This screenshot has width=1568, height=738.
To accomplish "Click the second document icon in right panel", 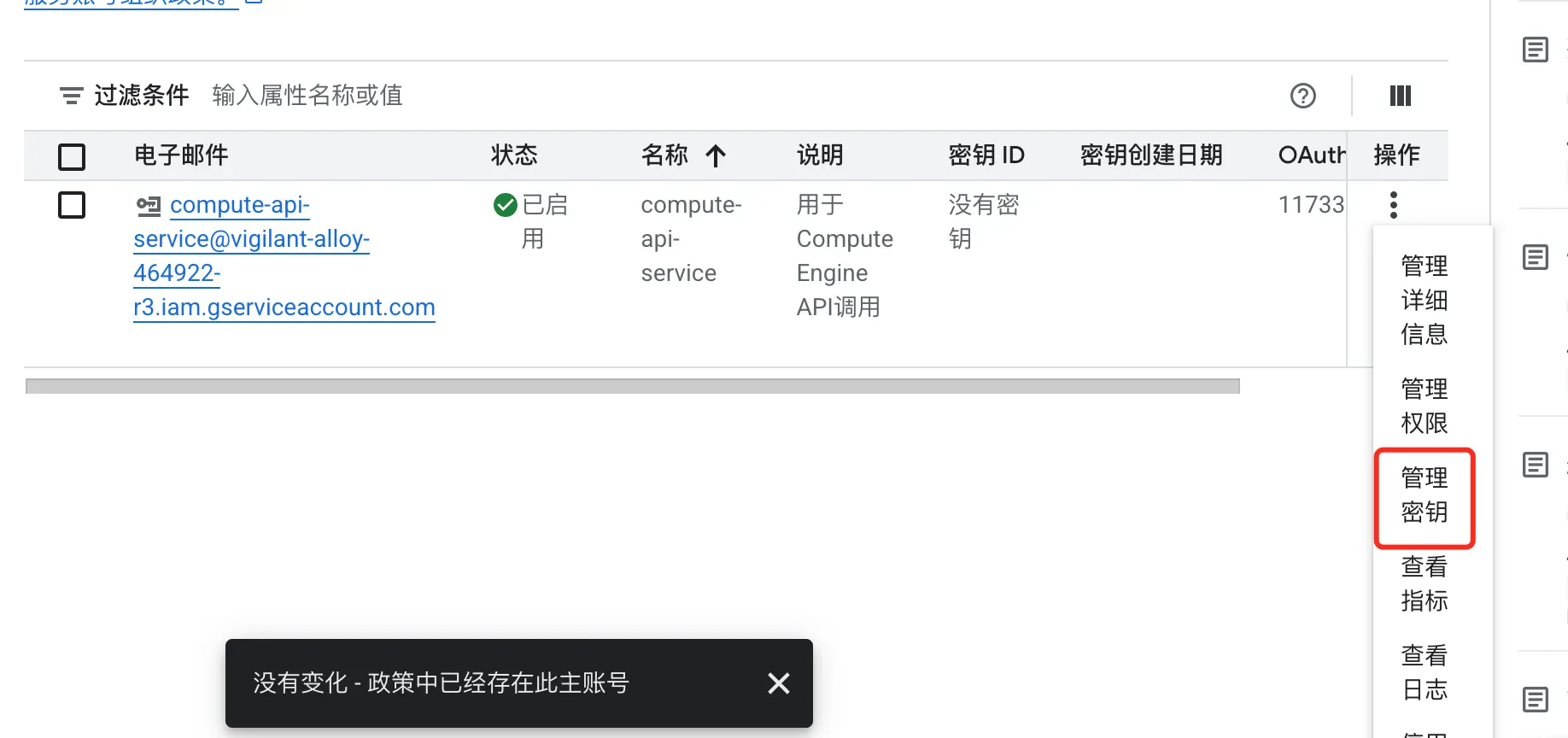I will point(1535,256).
